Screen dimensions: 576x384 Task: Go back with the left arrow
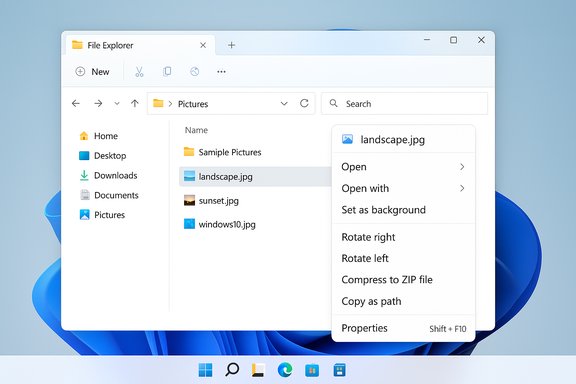76,104
